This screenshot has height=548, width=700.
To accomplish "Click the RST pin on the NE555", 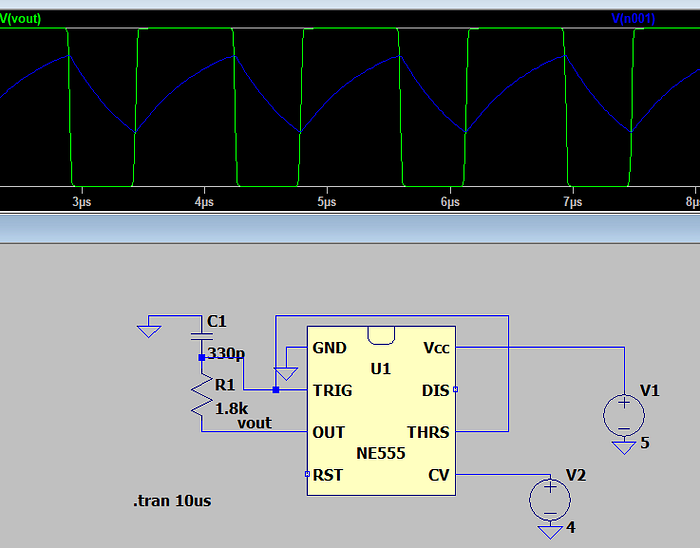I will tap(307, 474).
